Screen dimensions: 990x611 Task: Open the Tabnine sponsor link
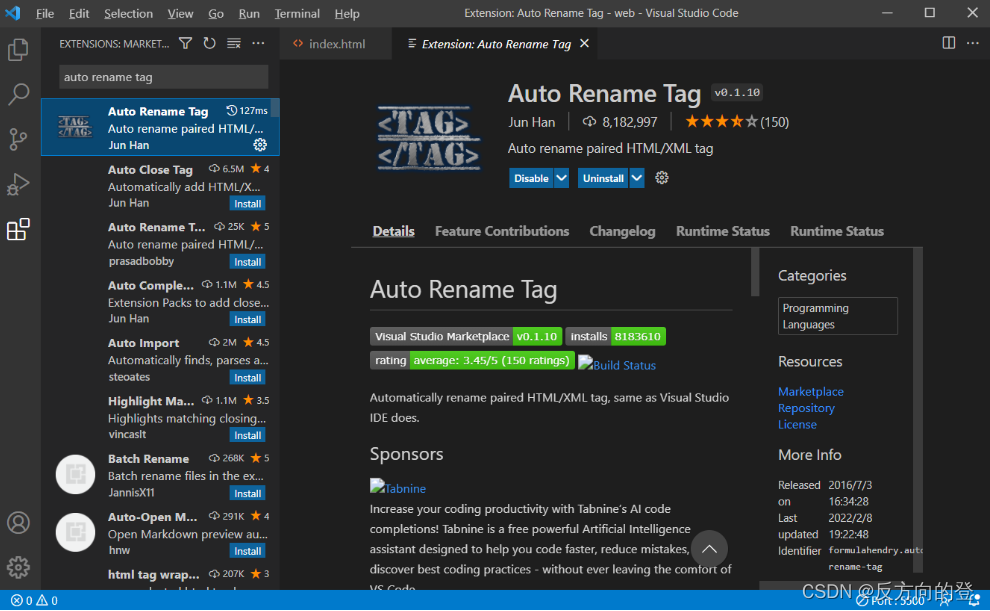coord(398,487)
